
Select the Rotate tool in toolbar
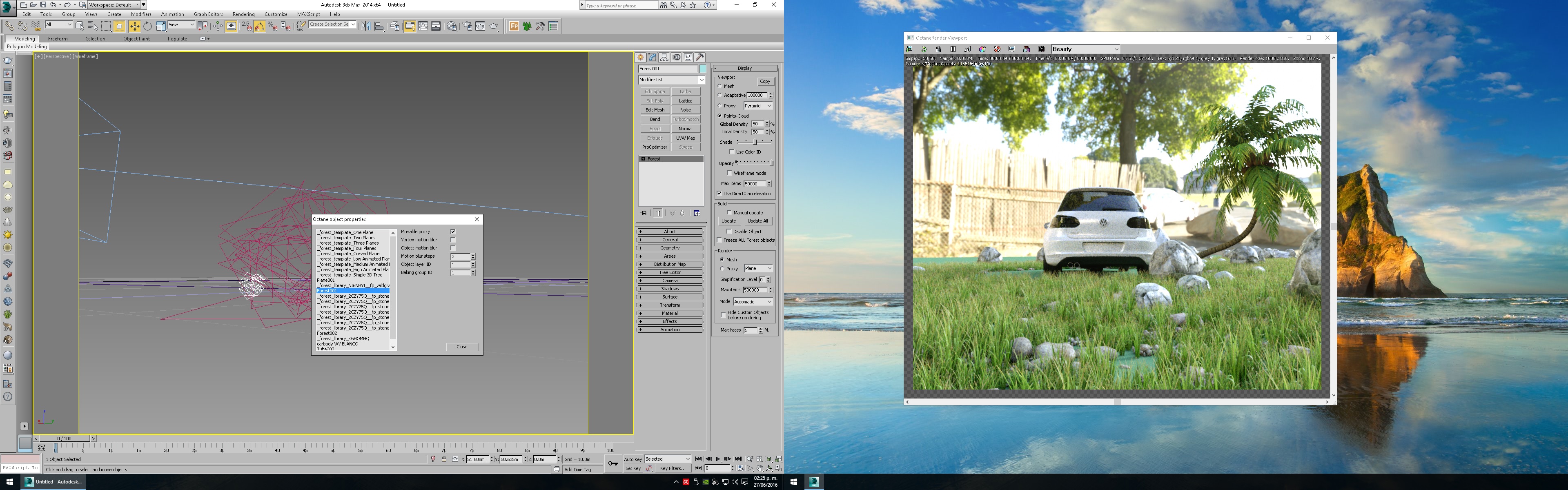pyautogui.click(x=147, y=26)
